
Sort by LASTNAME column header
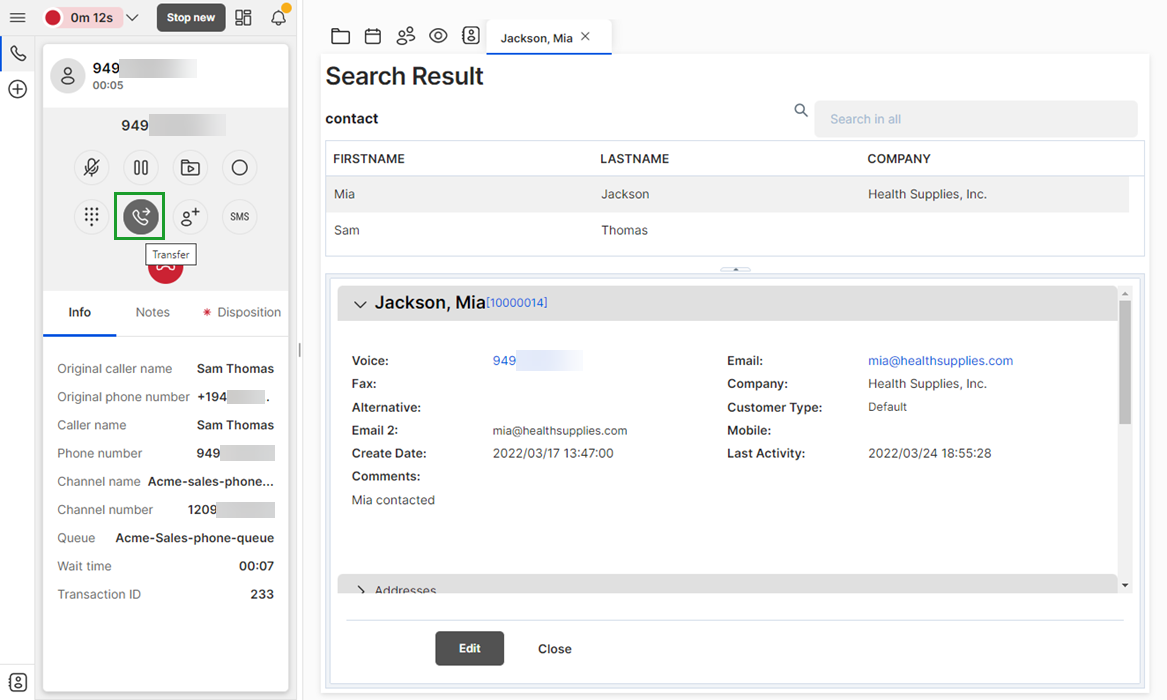[x=634, y=158]
